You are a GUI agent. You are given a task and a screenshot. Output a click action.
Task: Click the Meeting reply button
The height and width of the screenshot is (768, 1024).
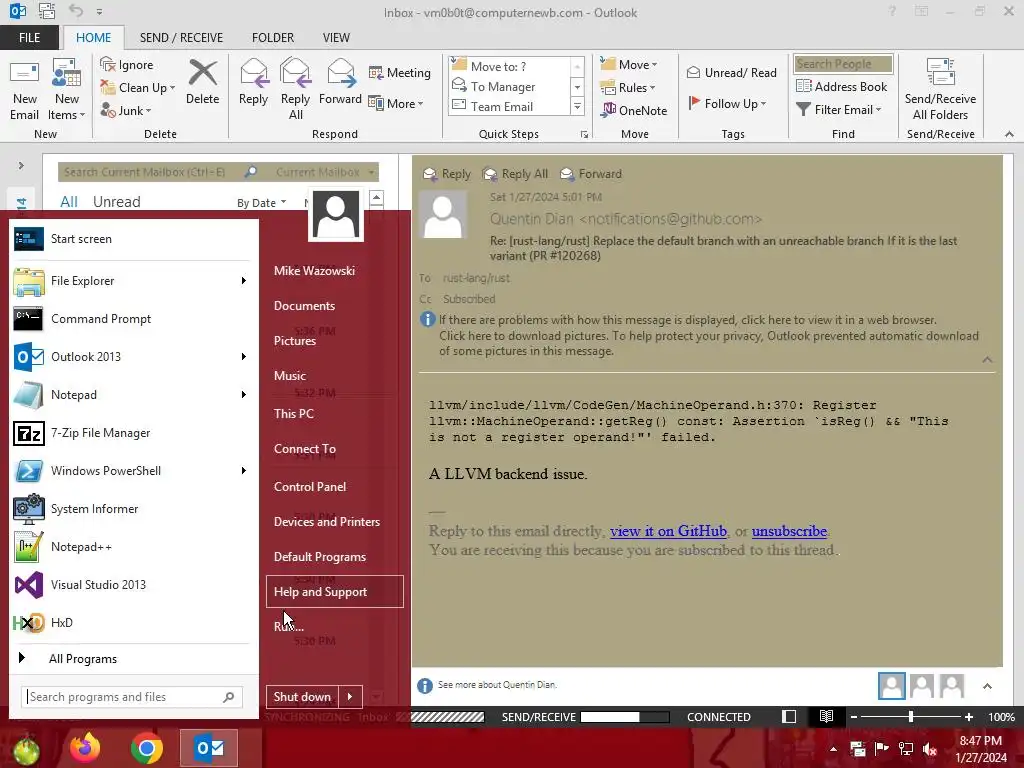400,72
